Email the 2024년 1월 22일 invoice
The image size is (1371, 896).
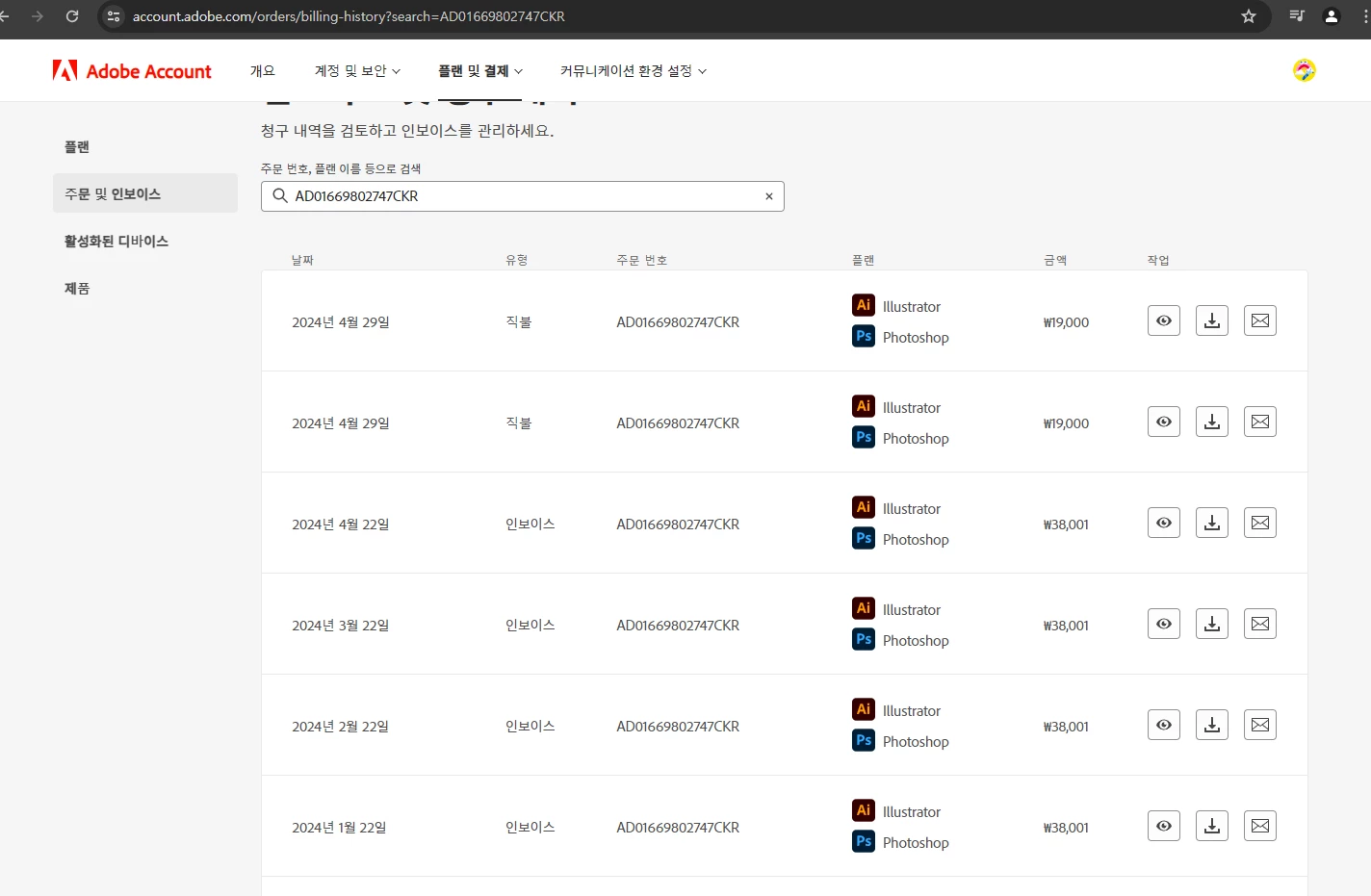point(1259,826)
